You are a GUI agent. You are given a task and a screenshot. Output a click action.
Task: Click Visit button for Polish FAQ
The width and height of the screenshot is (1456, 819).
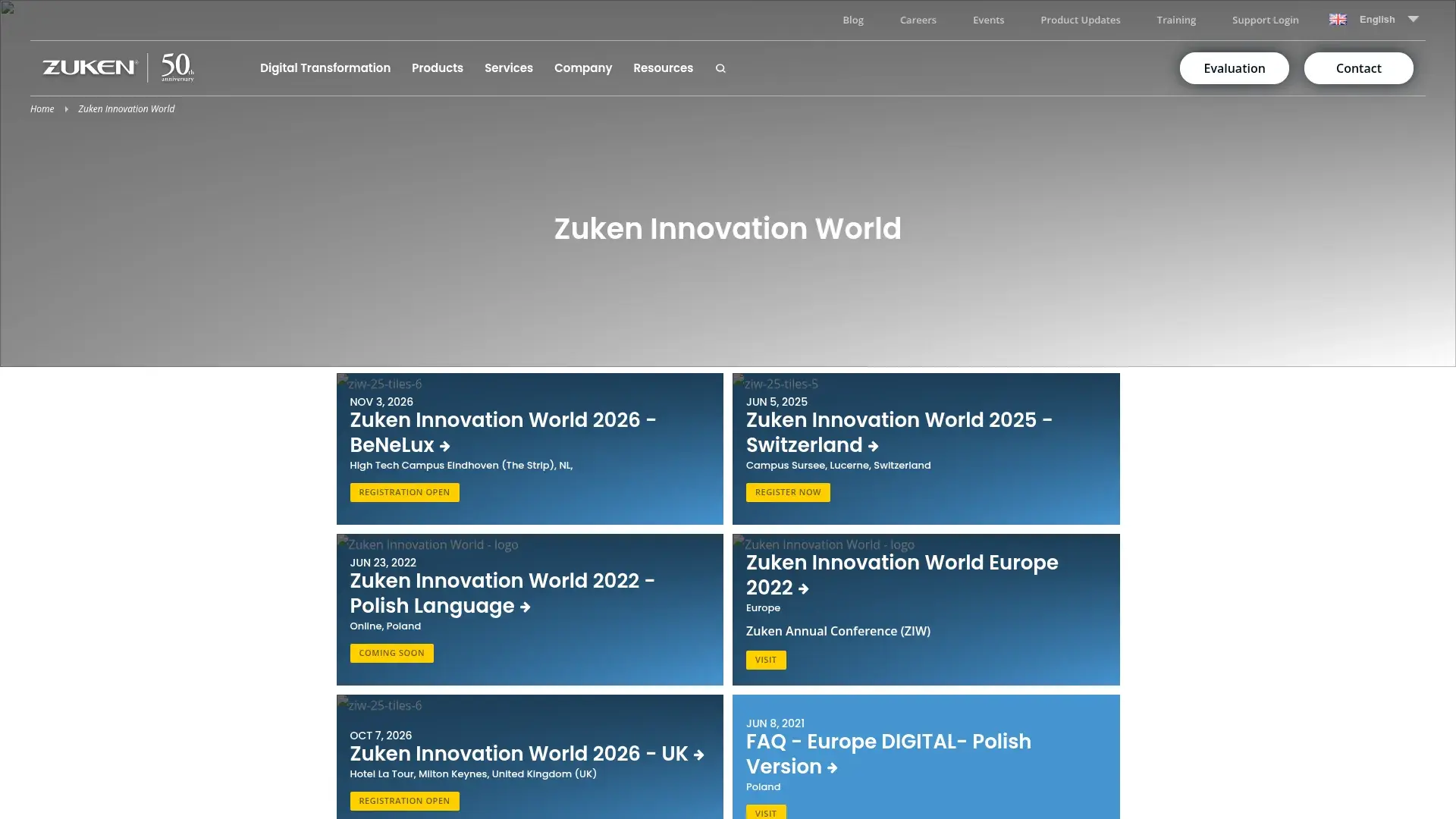coord(766,812)
